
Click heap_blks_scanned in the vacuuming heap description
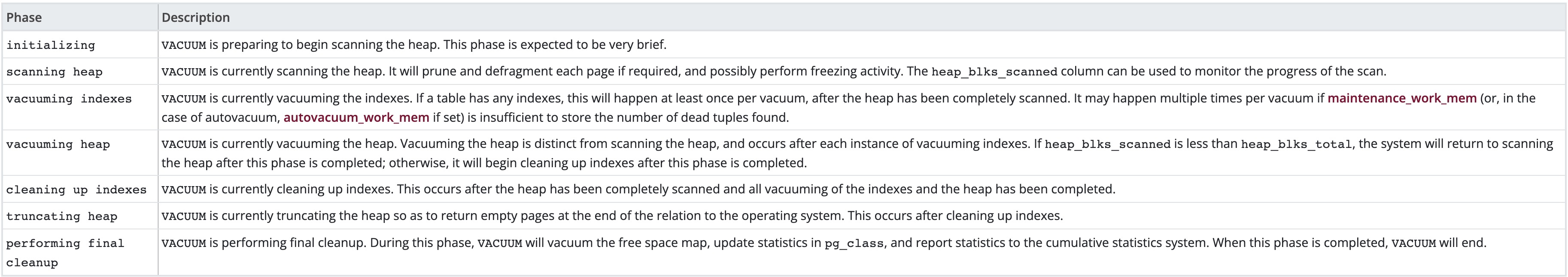click(1107, 145)
